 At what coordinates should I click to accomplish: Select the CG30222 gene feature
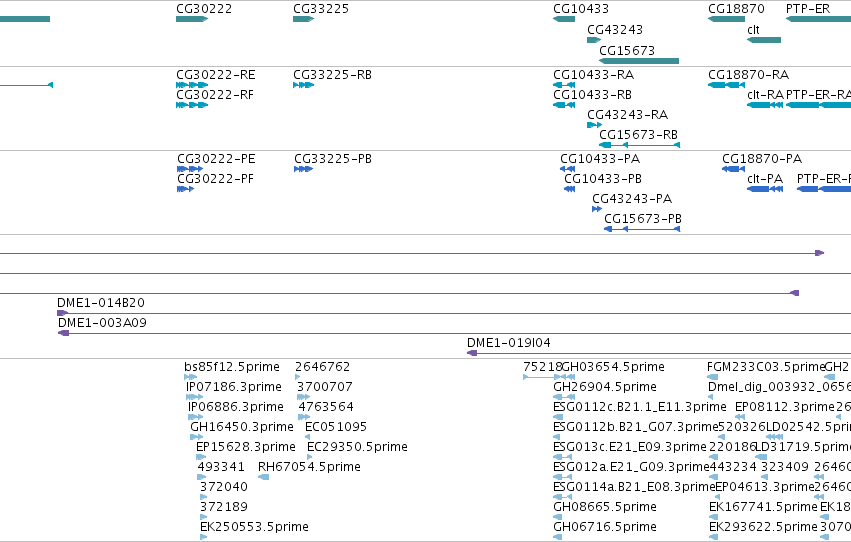tap(192, 19)
